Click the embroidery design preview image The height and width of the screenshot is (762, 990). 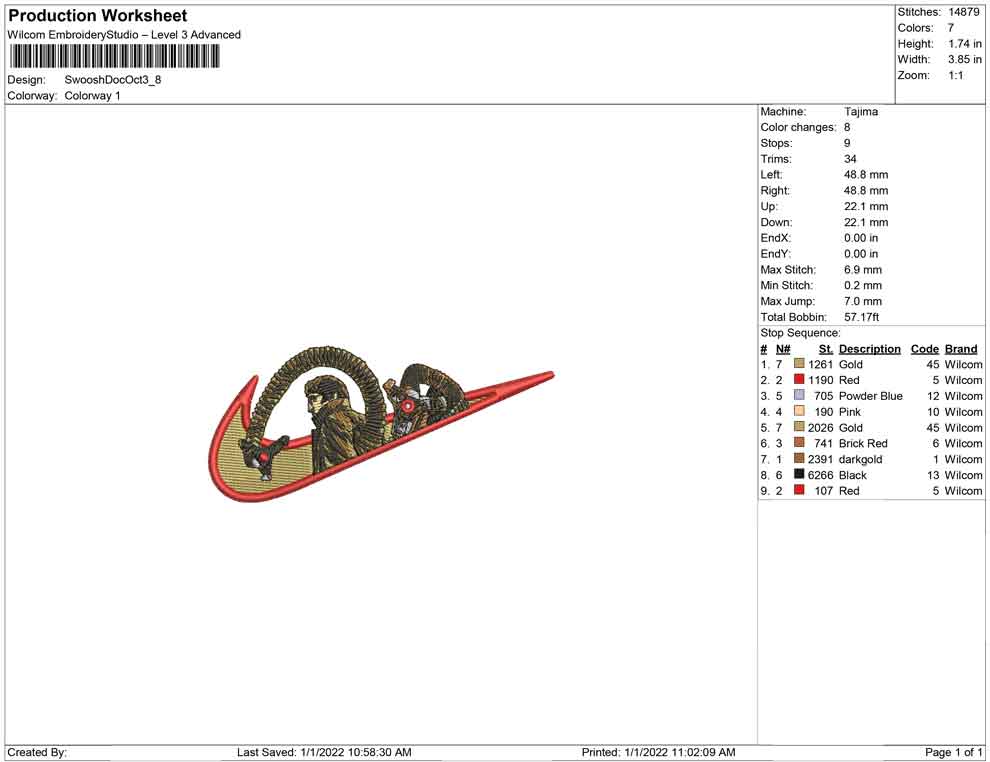click(x=381, y=424)
